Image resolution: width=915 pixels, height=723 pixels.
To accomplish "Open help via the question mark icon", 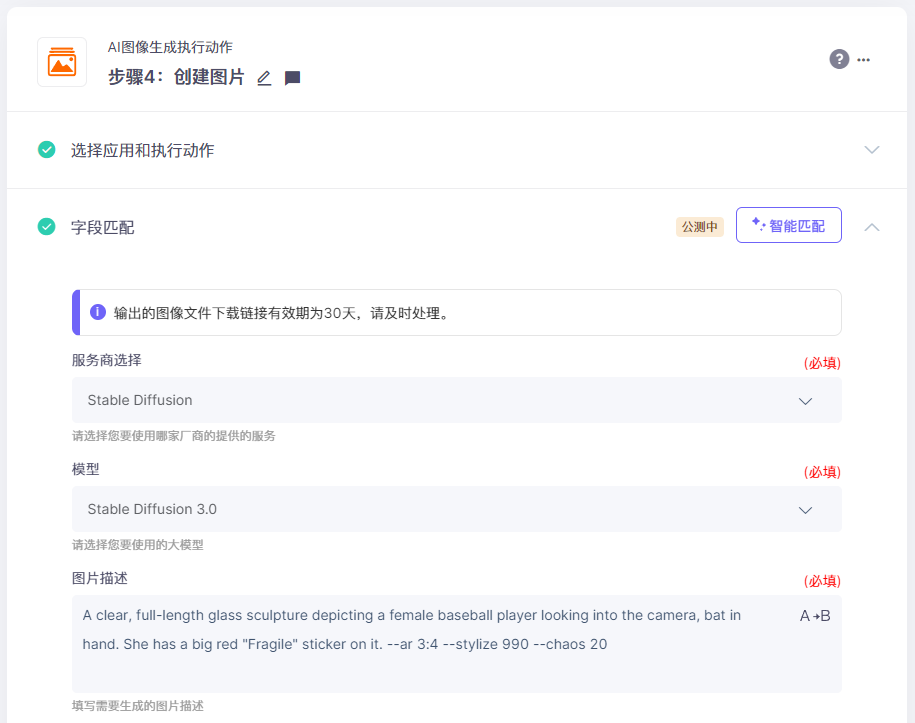I will pos(839,59).
